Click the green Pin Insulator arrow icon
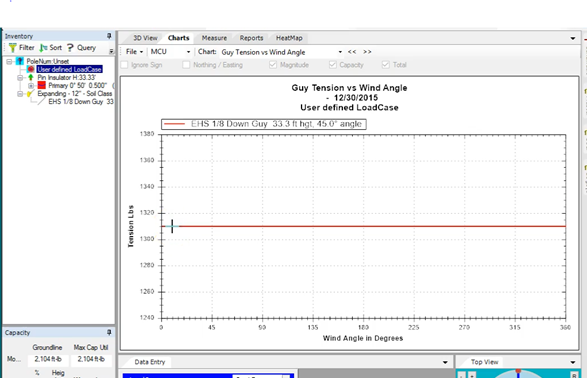This screenshot has width=587, height=378. (31, 77)
